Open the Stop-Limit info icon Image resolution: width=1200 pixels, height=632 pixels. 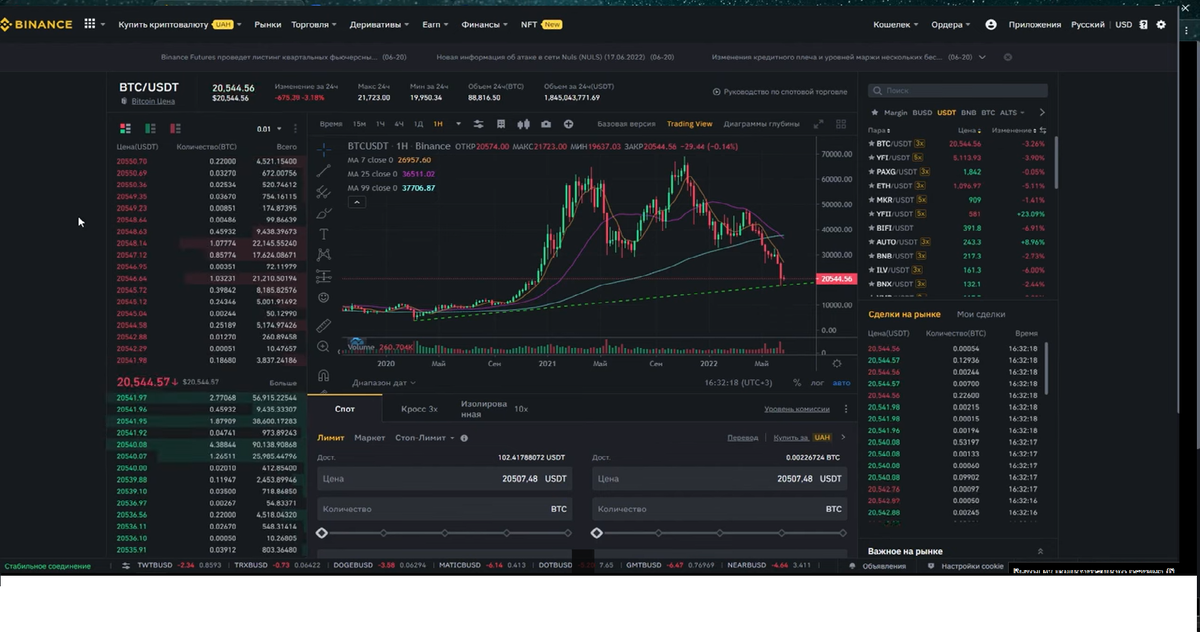click(464, 438)
